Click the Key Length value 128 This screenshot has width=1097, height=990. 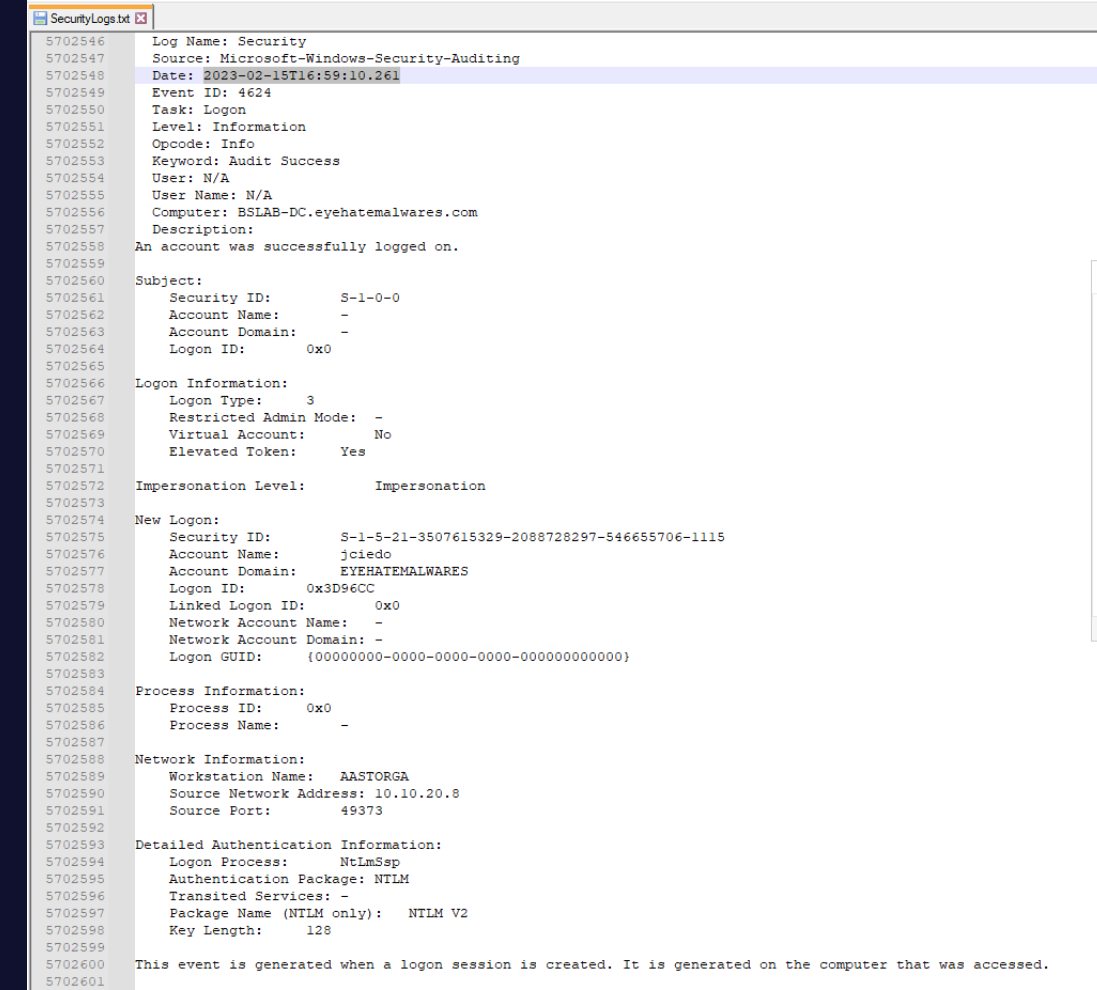click(318, 930)
